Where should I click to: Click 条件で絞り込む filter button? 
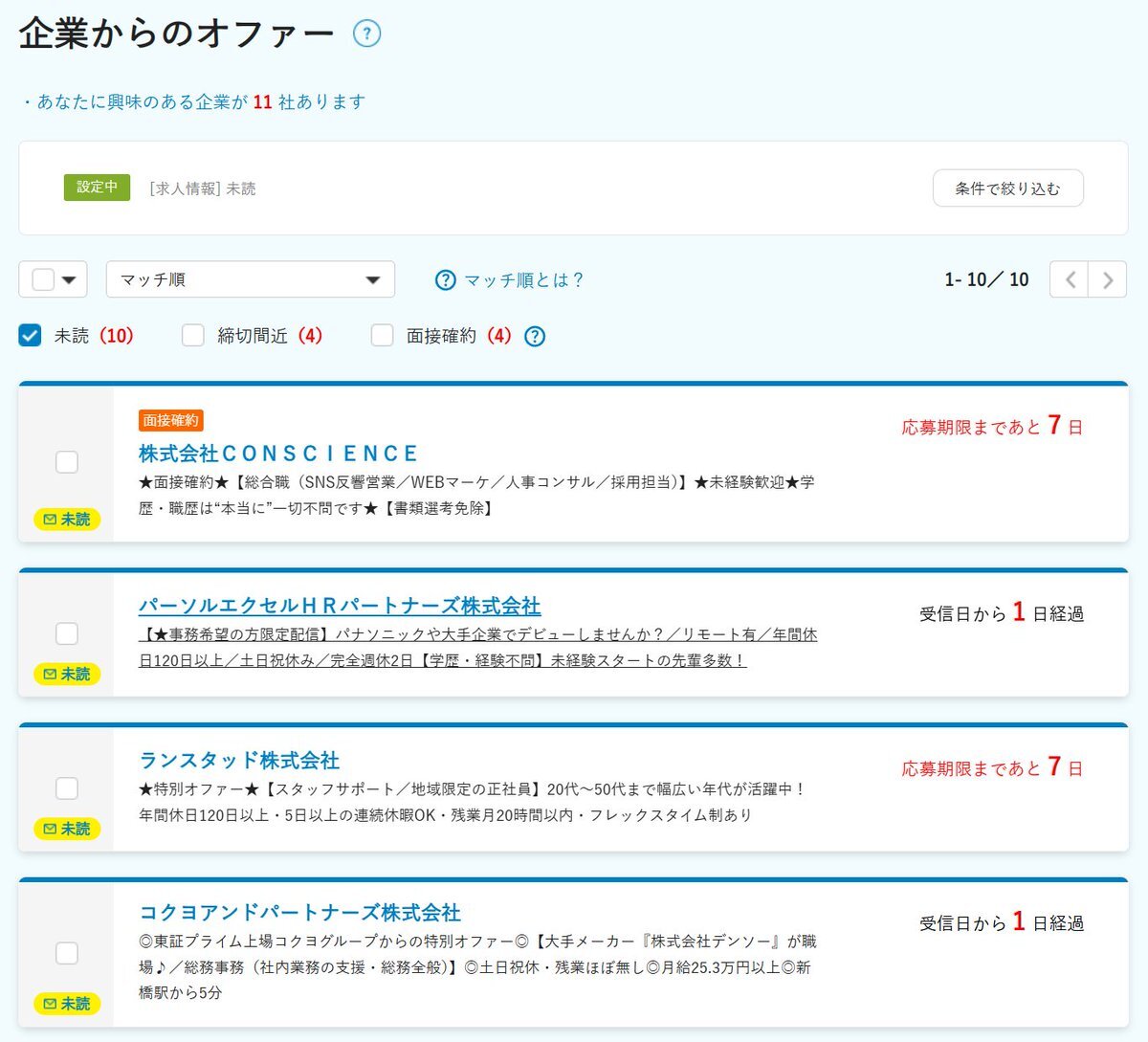coord(1007,188)
